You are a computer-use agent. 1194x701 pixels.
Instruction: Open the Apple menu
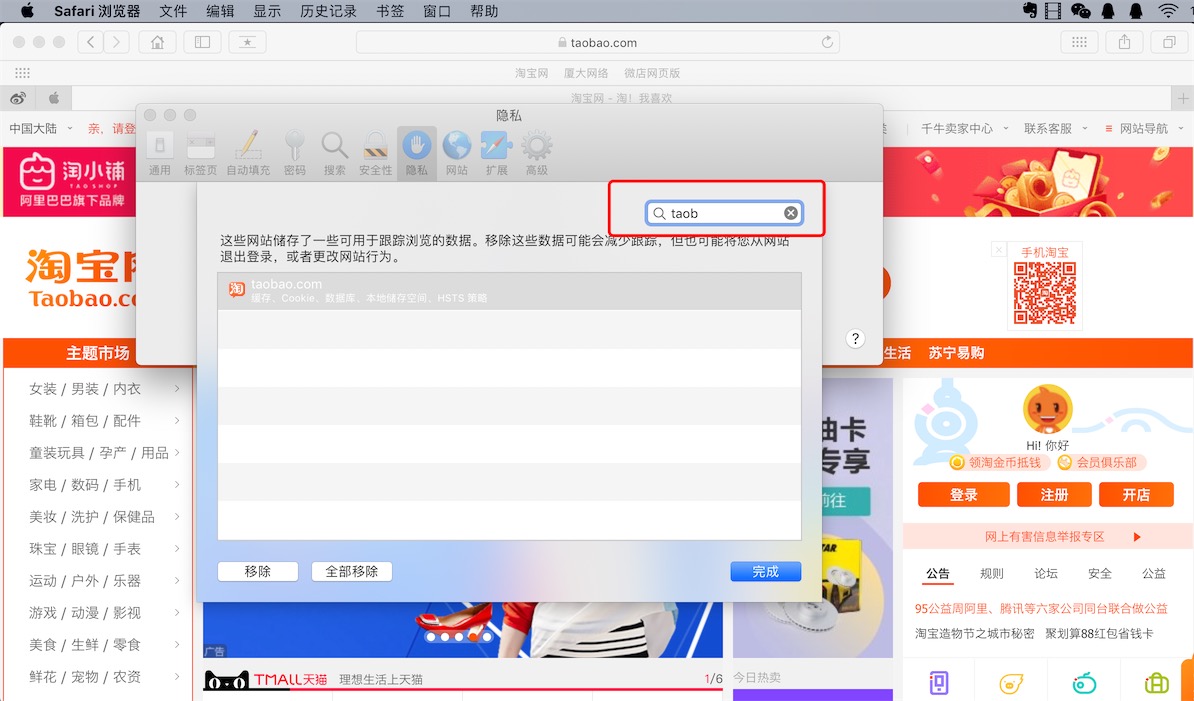tap(27, 11)
